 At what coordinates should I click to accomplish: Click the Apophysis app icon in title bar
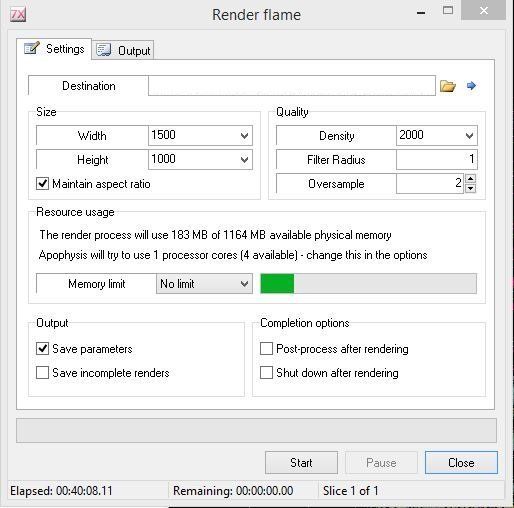pos(18,15)
